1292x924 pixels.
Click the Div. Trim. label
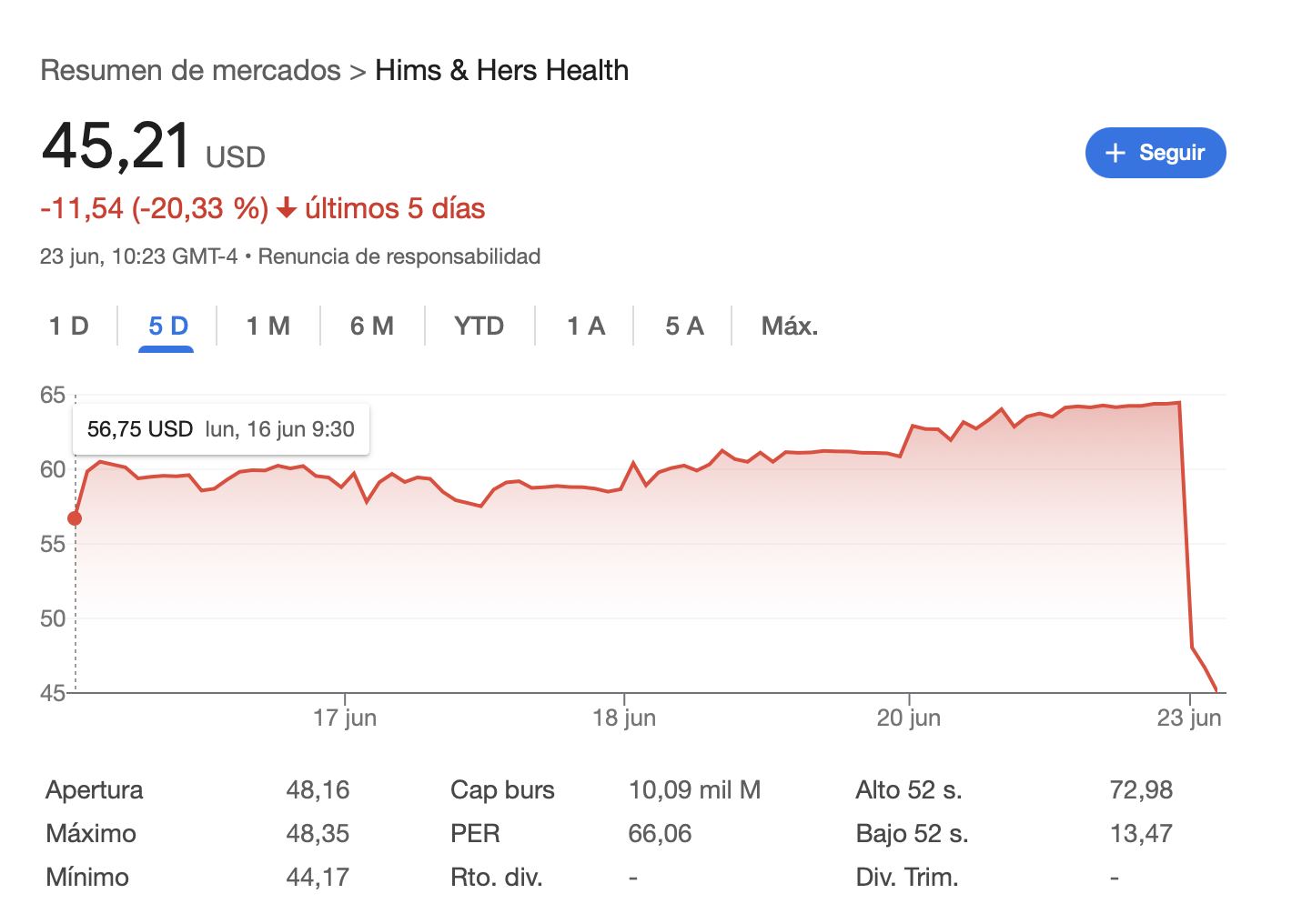[x=907, y=877]
